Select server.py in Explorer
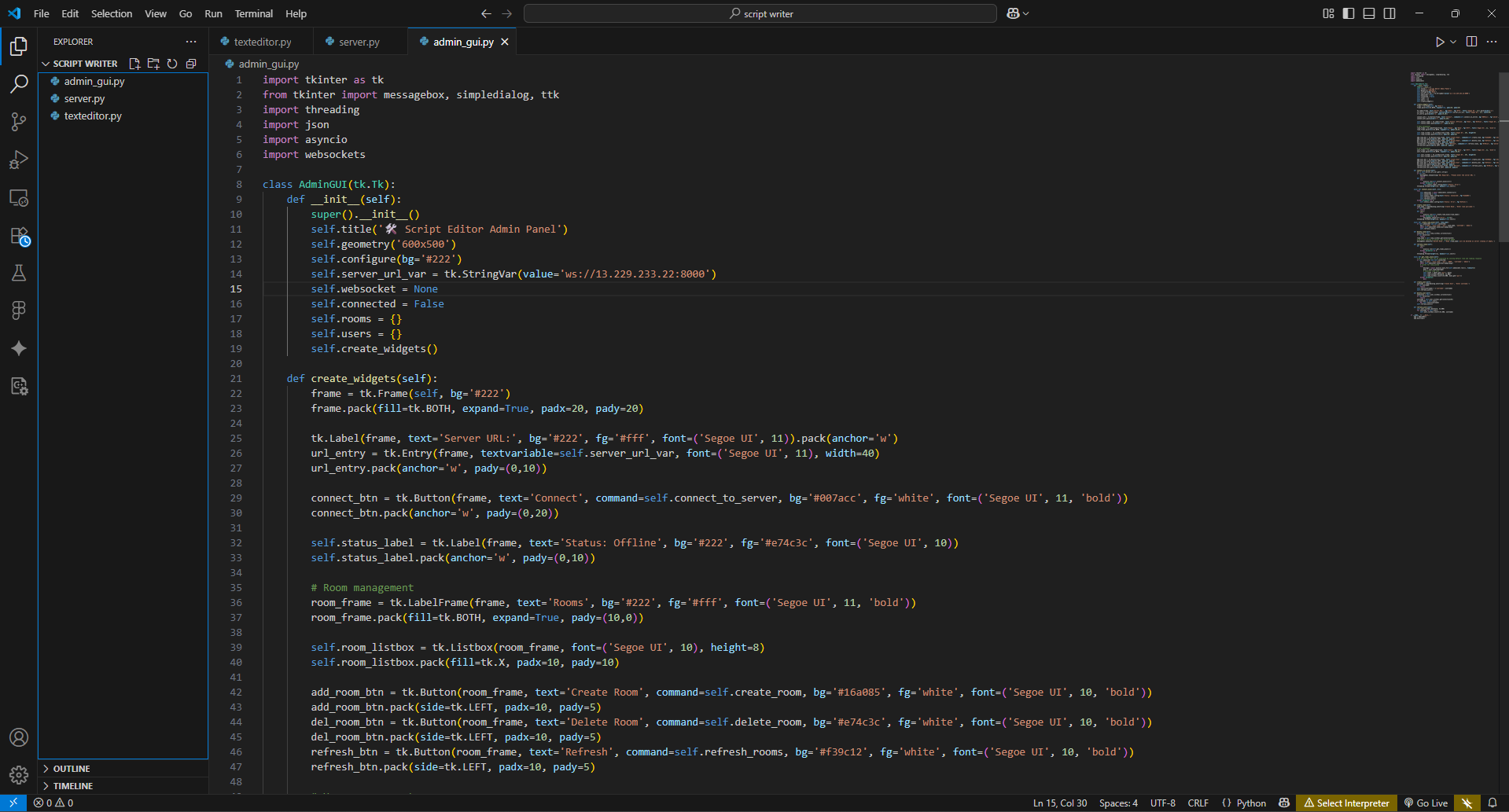 click(x=123, y=98)
